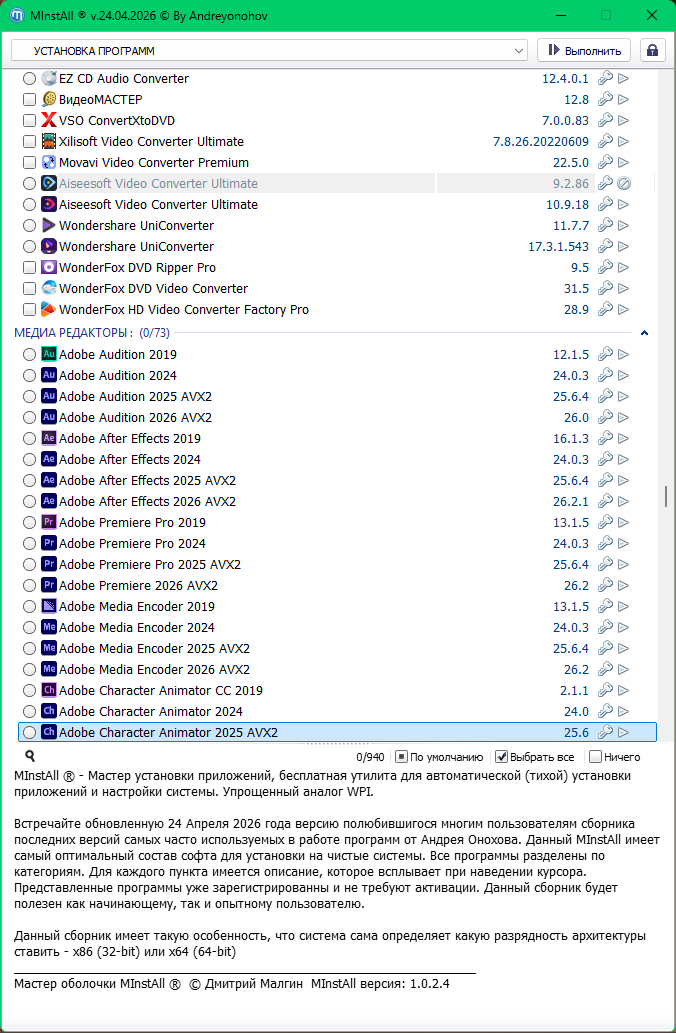Click the vertical scrollbar thumb of the list
The width and height of the screenshot is (676, 1033).
(x=664, y=496)
